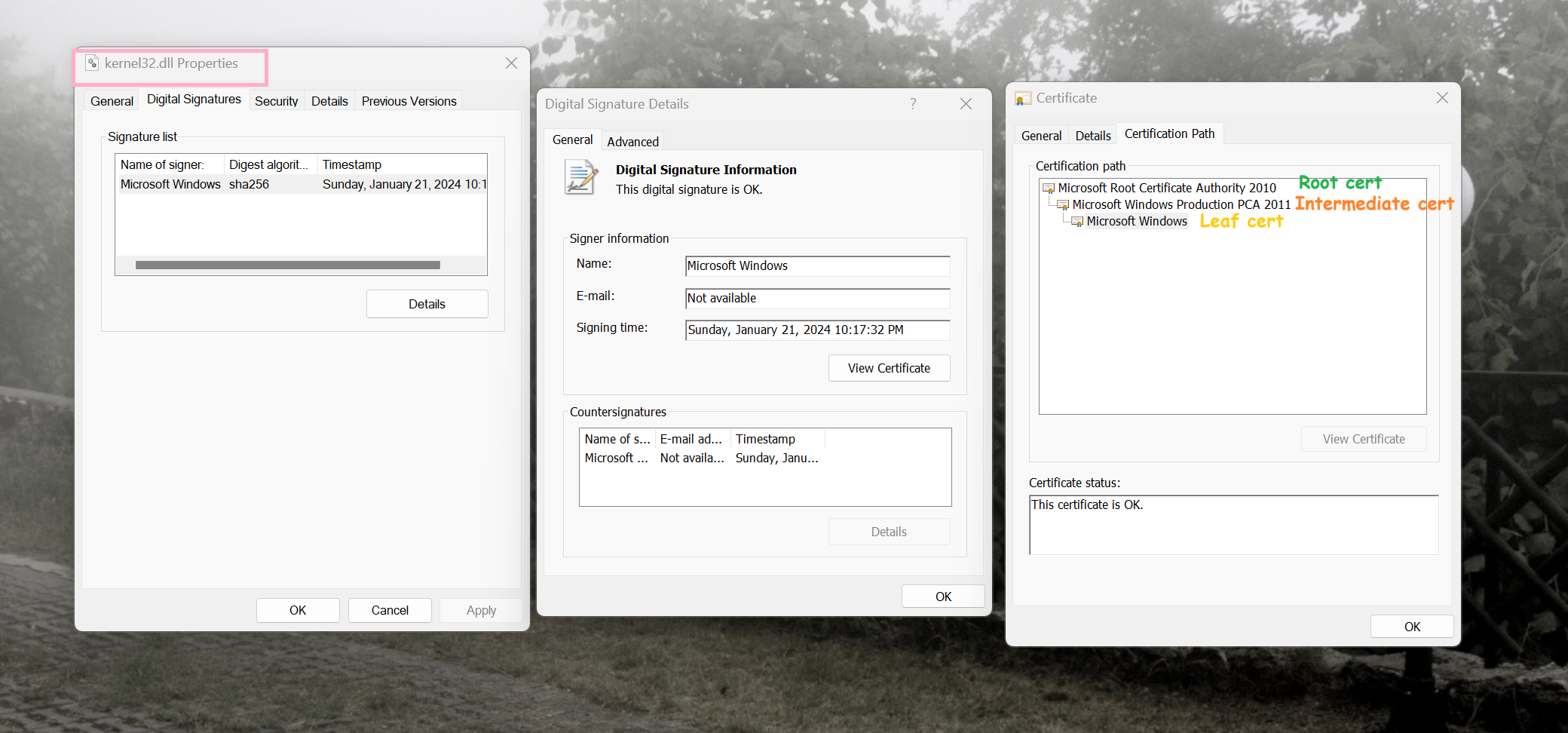Select the Microsoft countersignature row
The image size is (1568, 733).
click(702, 458)
